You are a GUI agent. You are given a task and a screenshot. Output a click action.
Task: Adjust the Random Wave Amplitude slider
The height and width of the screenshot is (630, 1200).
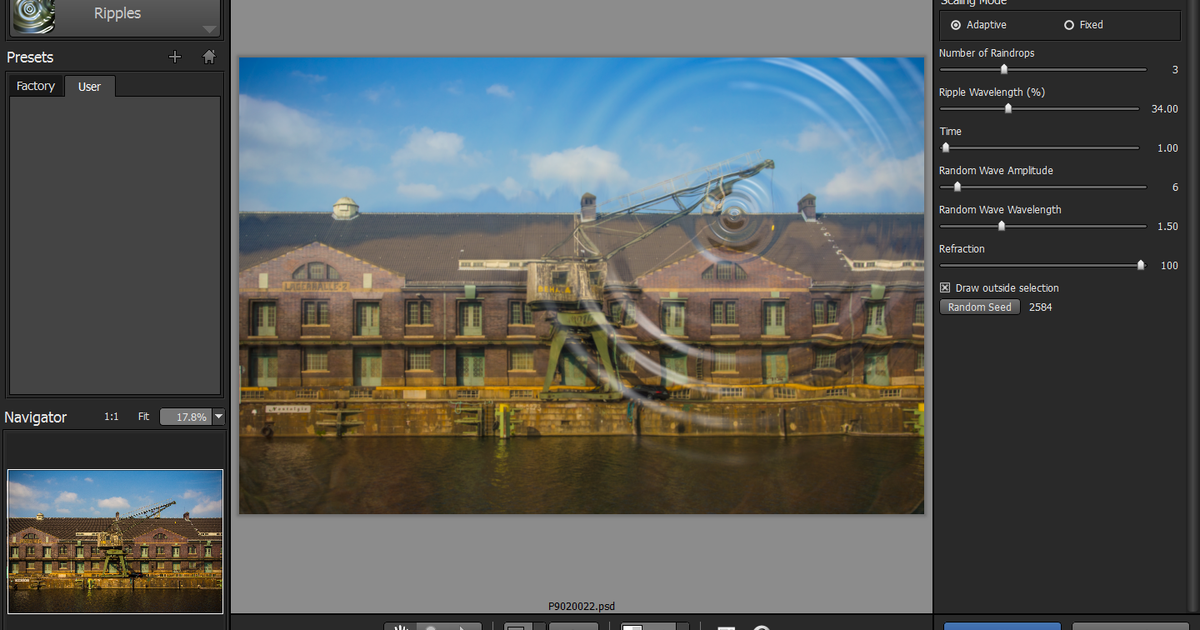(957, 187)
